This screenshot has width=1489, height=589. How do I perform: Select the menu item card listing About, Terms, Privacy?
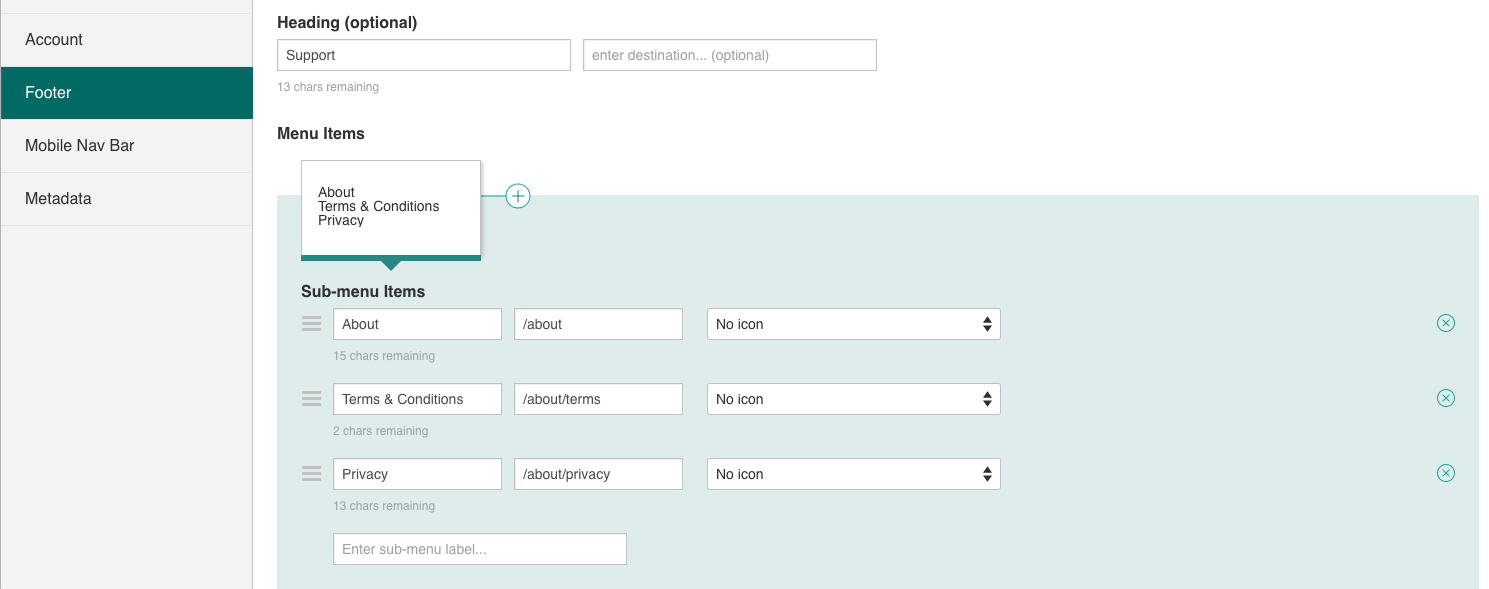click(x=391, y=208)
